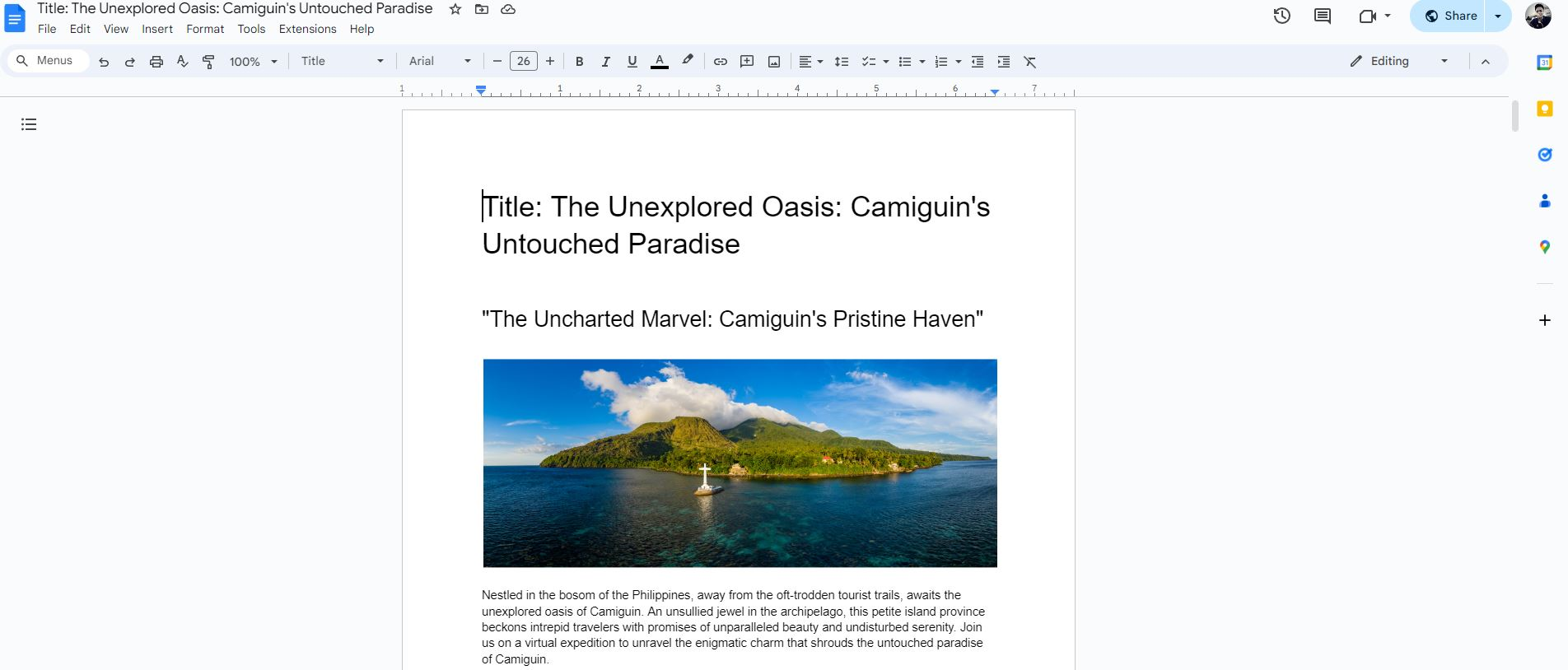
Task: Increase the indent
Action: click(1004, 62)
